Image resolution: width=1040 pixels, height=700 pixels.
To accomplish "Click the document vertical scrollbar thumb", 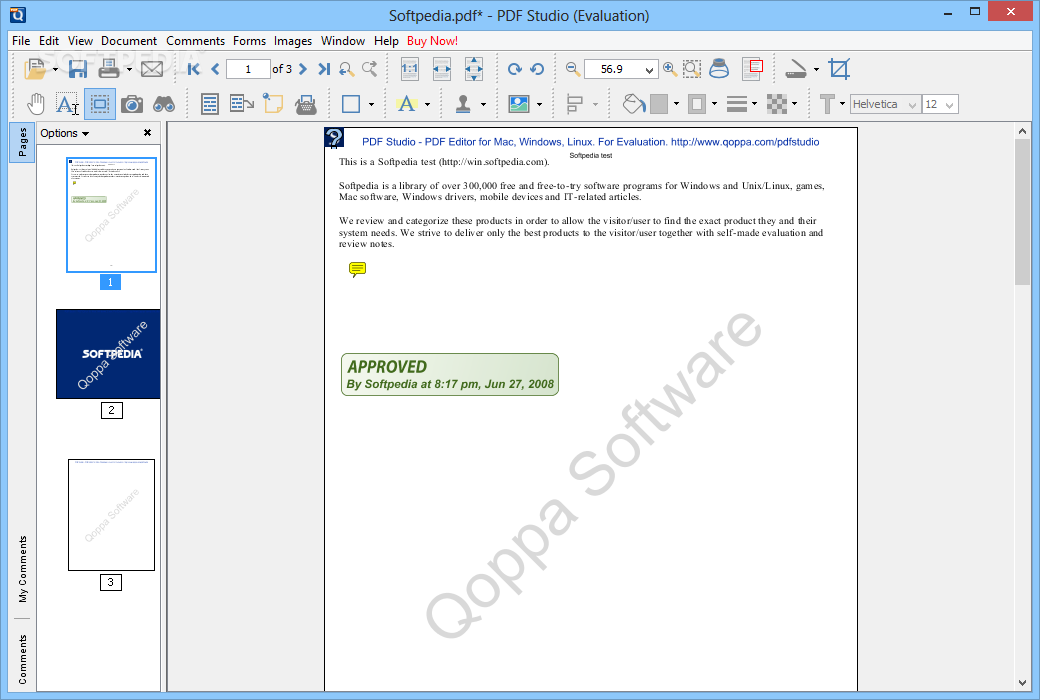I will pyautogui.click(x=1022, y=213).
